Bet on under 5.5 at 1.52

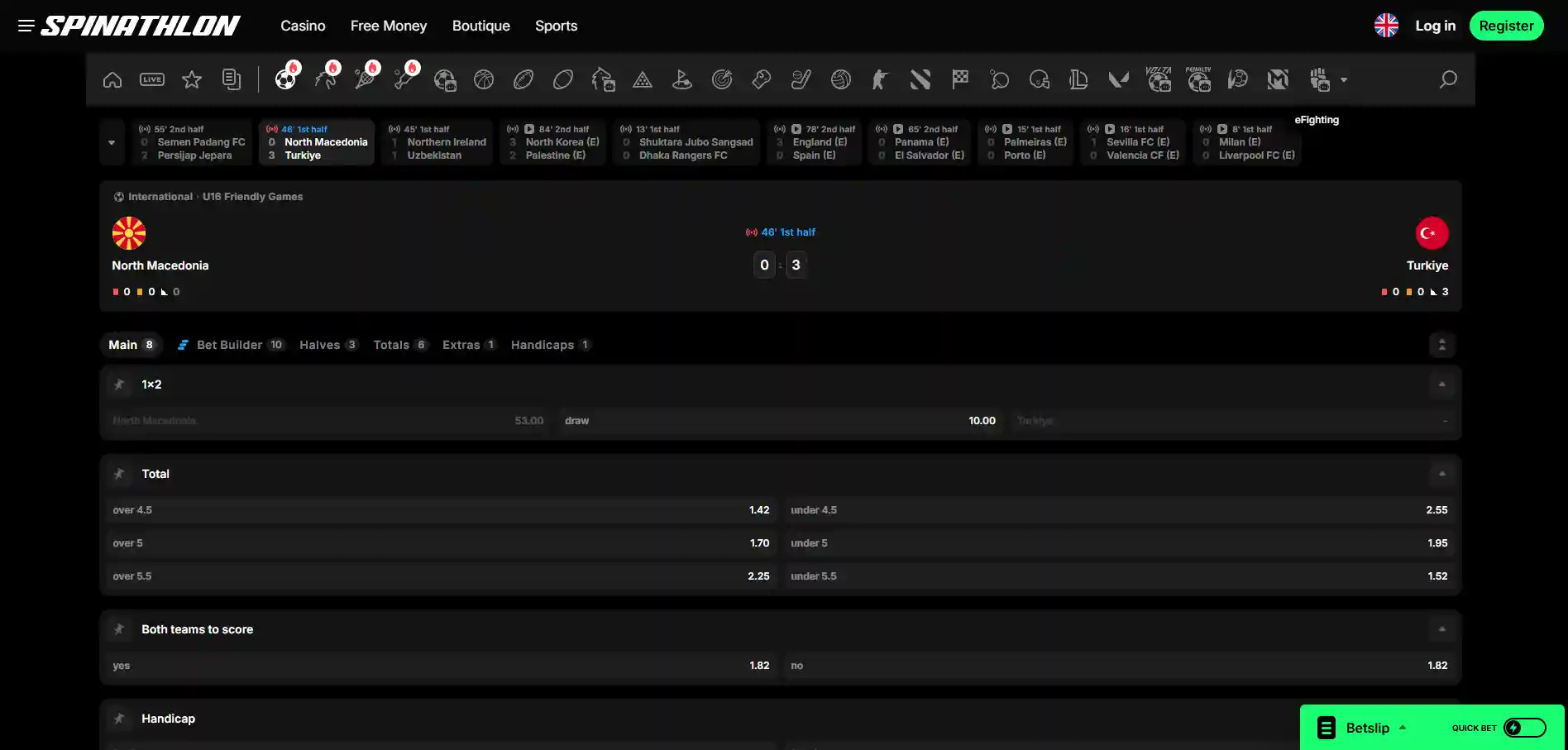1119,576
